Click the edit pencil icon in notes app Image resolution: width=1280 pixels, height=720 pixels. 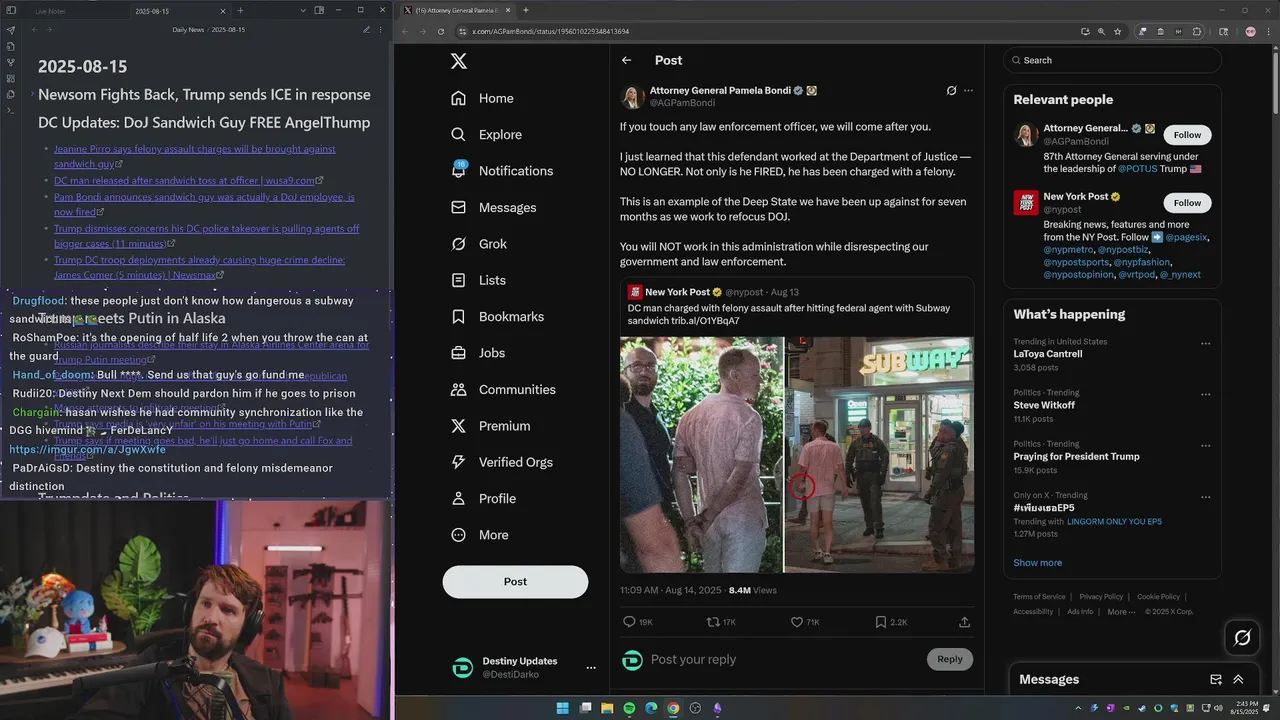367,30
